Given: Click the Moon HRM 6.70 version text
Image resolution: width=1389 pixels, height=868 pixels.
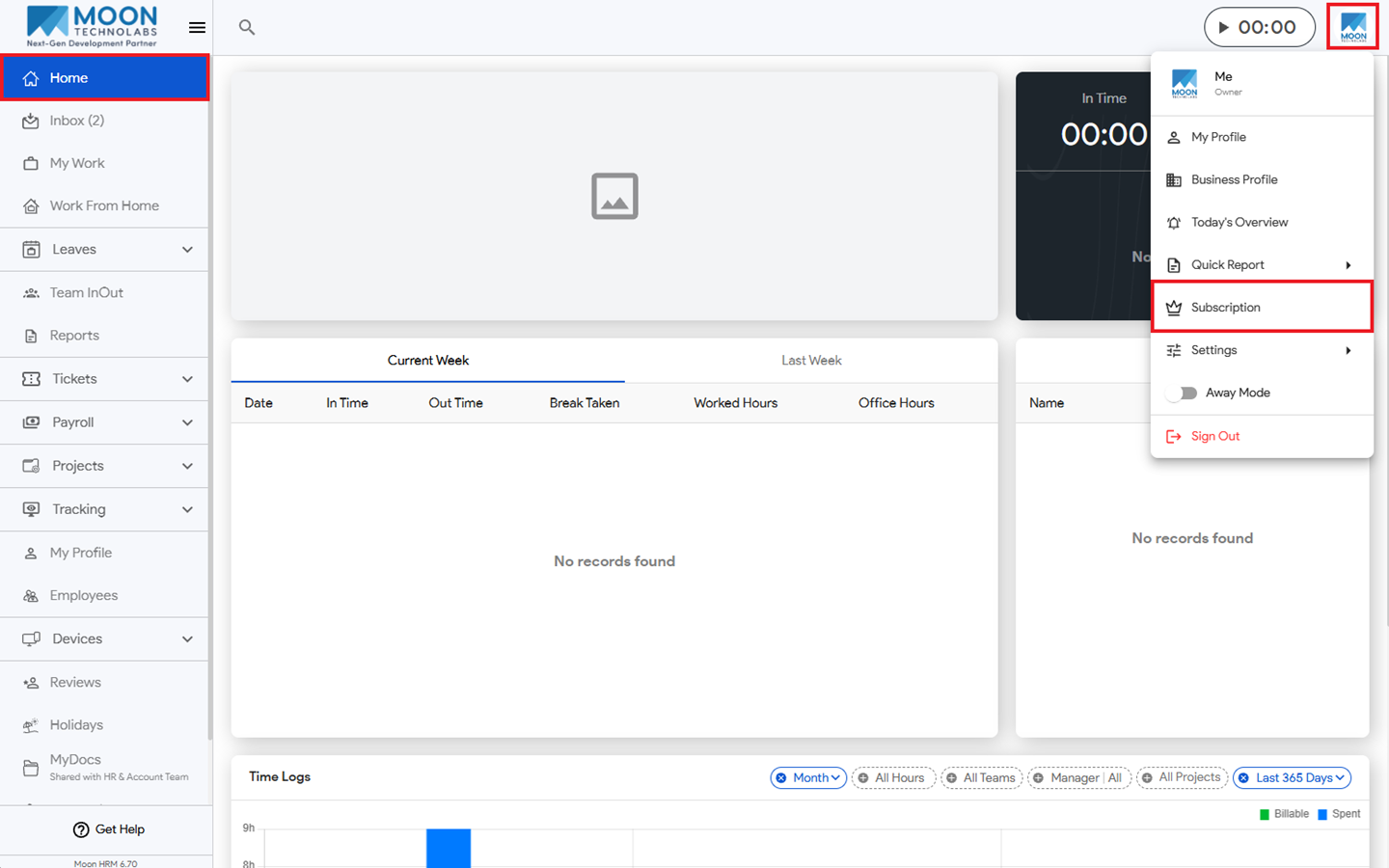Looking at the screenshot, I should [x=106, y=863].
